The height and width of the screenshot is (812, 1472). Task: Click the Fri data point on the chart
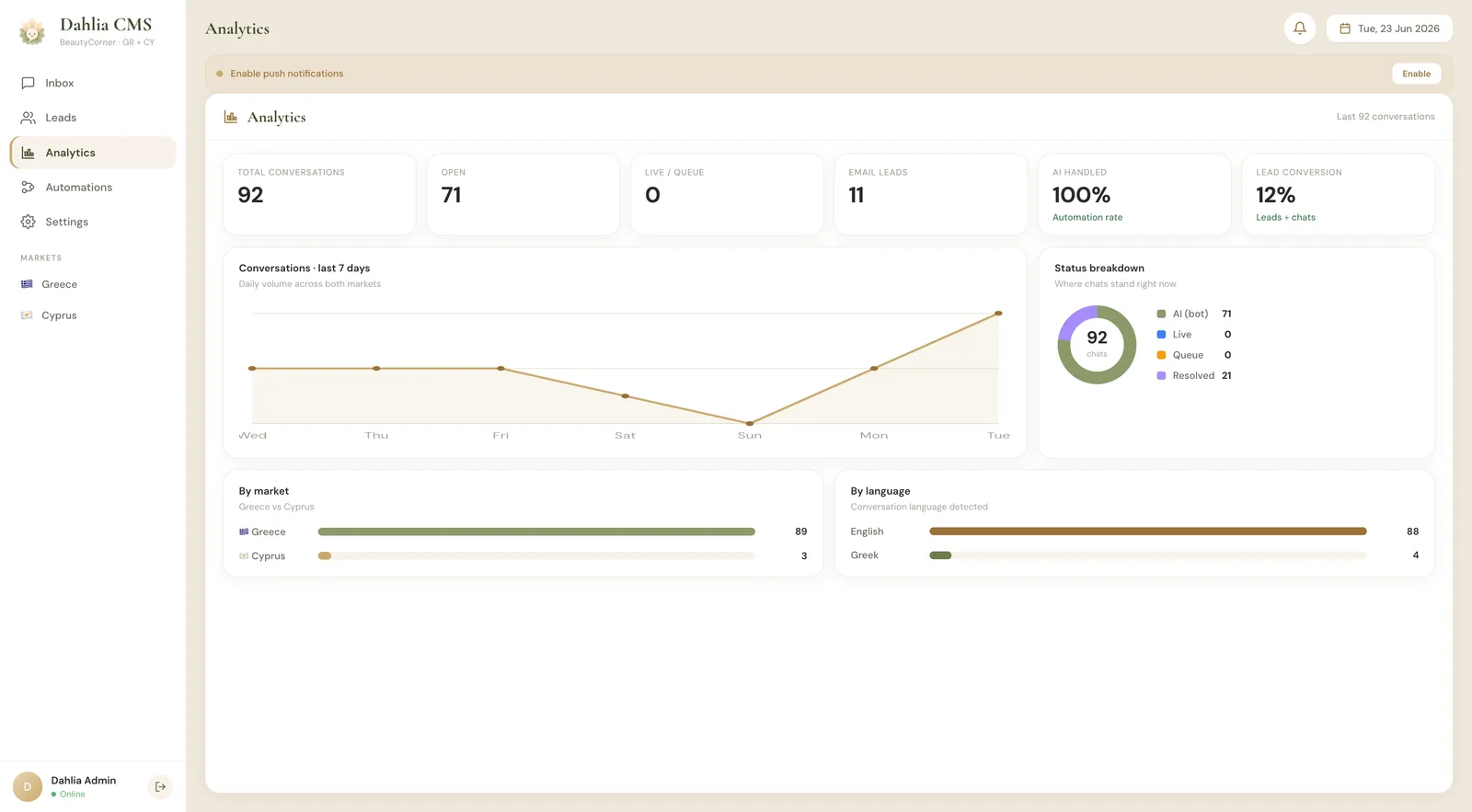coord(500,369)
